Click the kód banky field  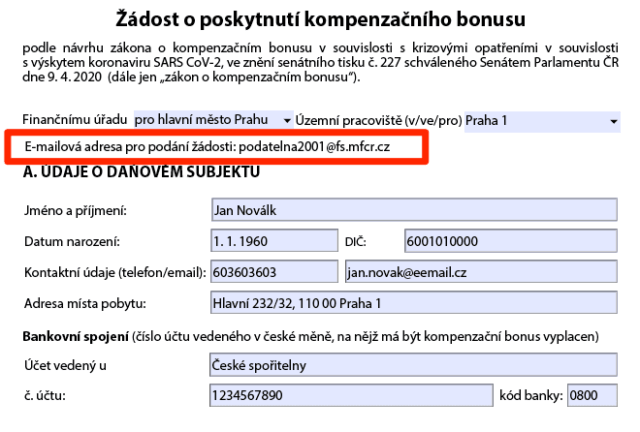pos(592,395)
